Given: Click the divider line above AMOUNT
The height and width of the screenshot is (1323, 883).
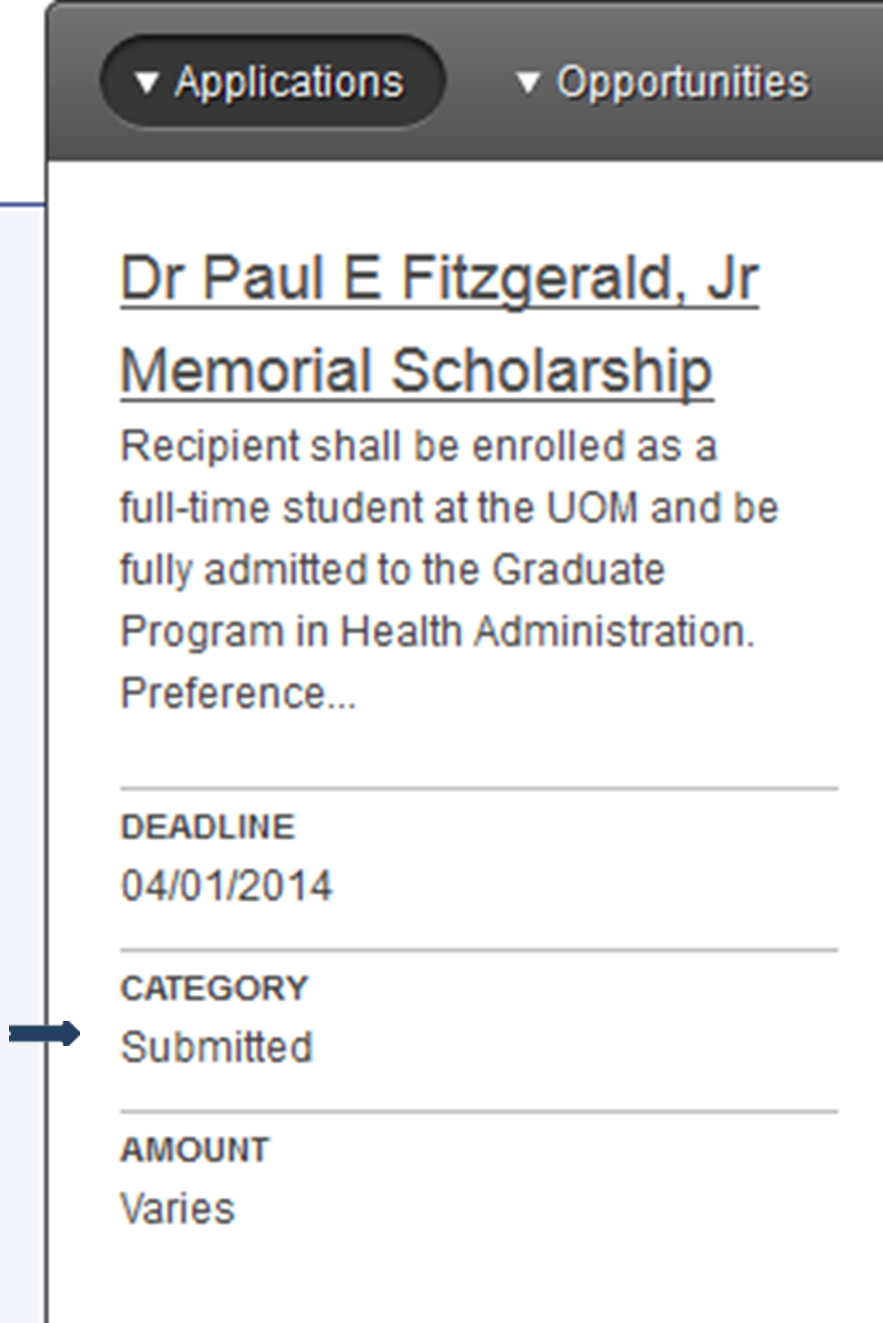Looking at the screenshot, I should [478, 1111].
